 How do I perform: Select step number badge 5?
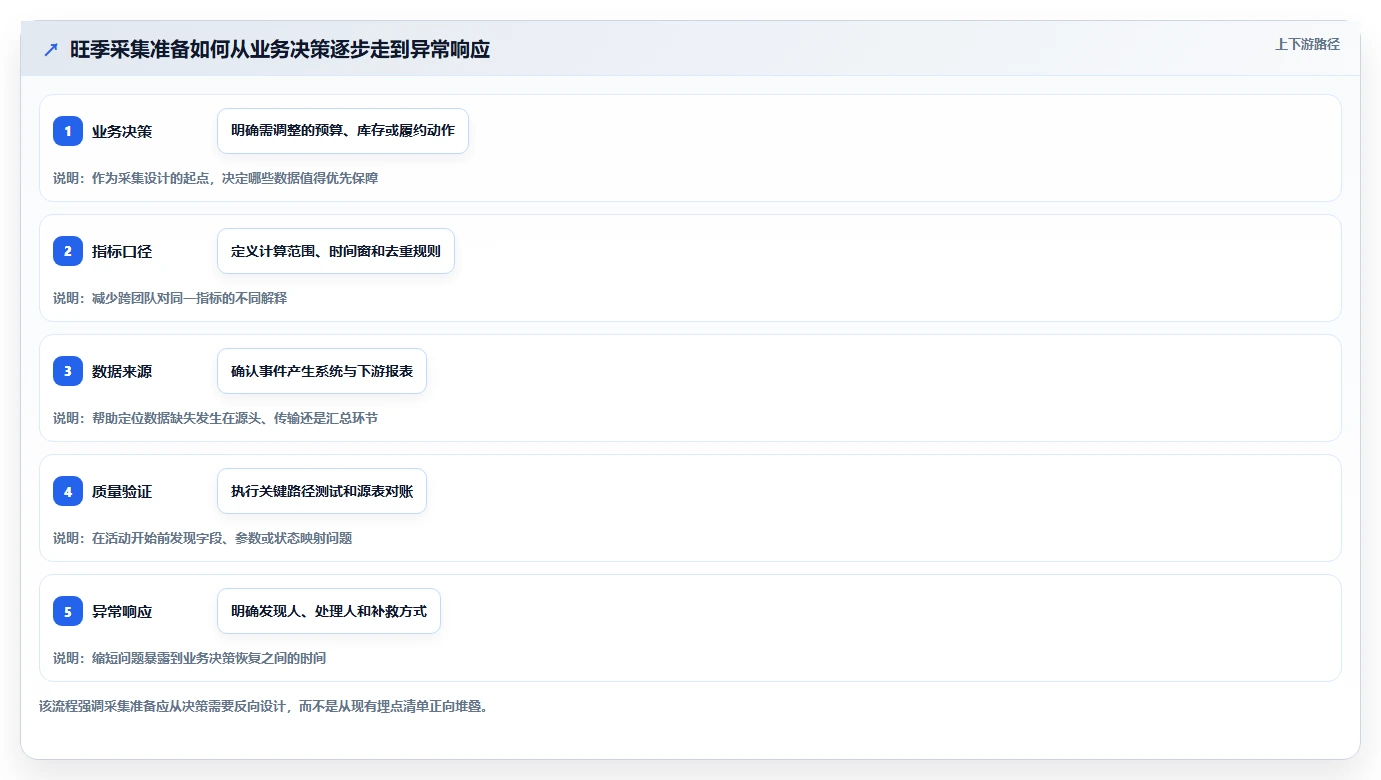68,611
